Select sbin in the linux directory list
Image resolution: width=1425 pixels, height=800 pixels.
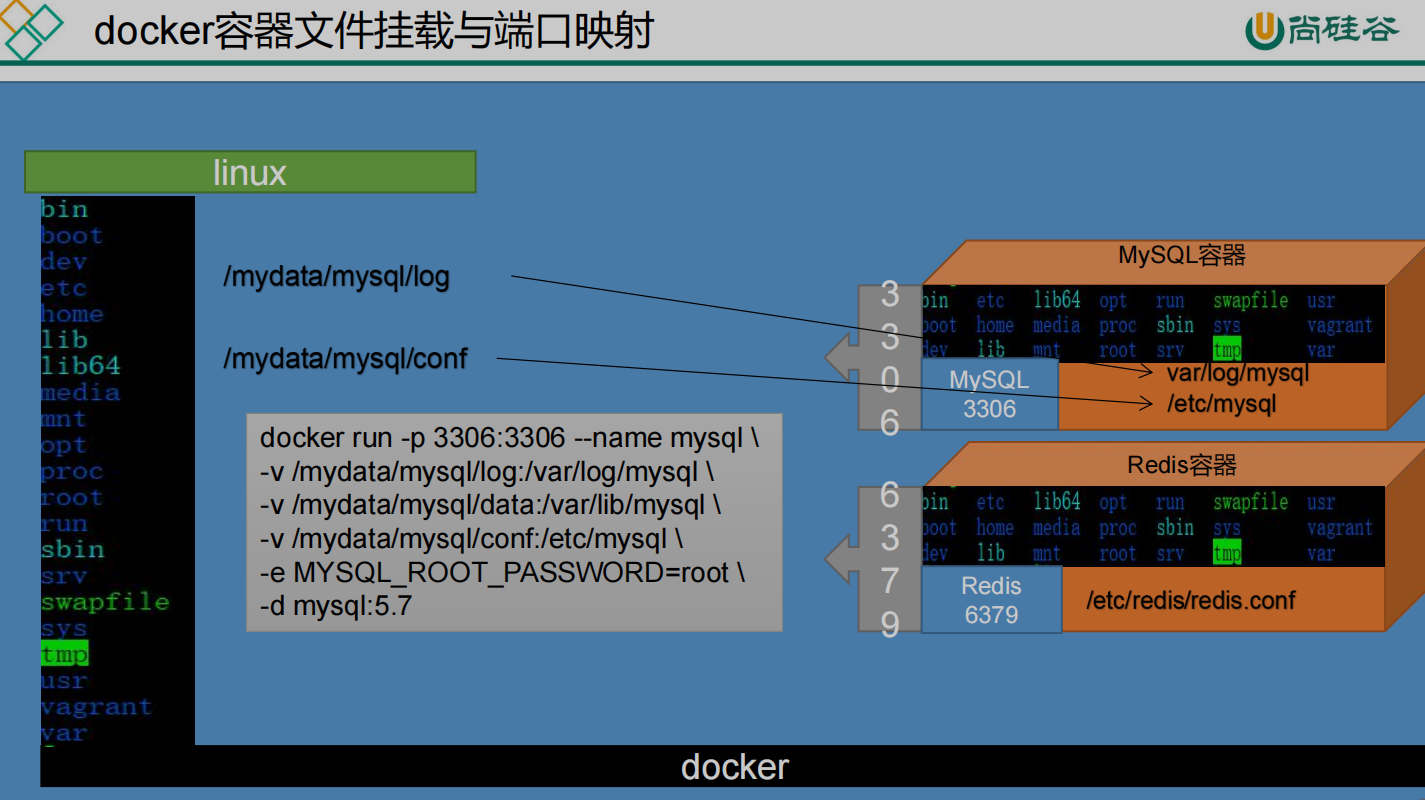(x=72, y=549)
